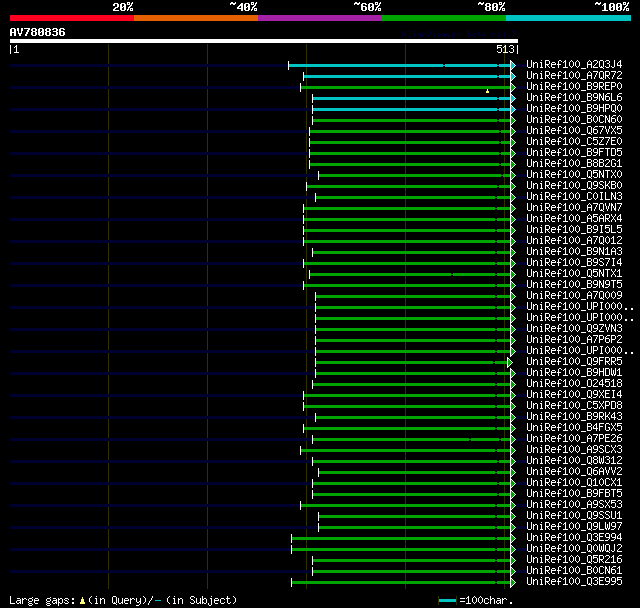Select the UniRef100_Q8W312 label
Image resolution: width=640 pixels, height=608 pixels.
coord(574,461)
